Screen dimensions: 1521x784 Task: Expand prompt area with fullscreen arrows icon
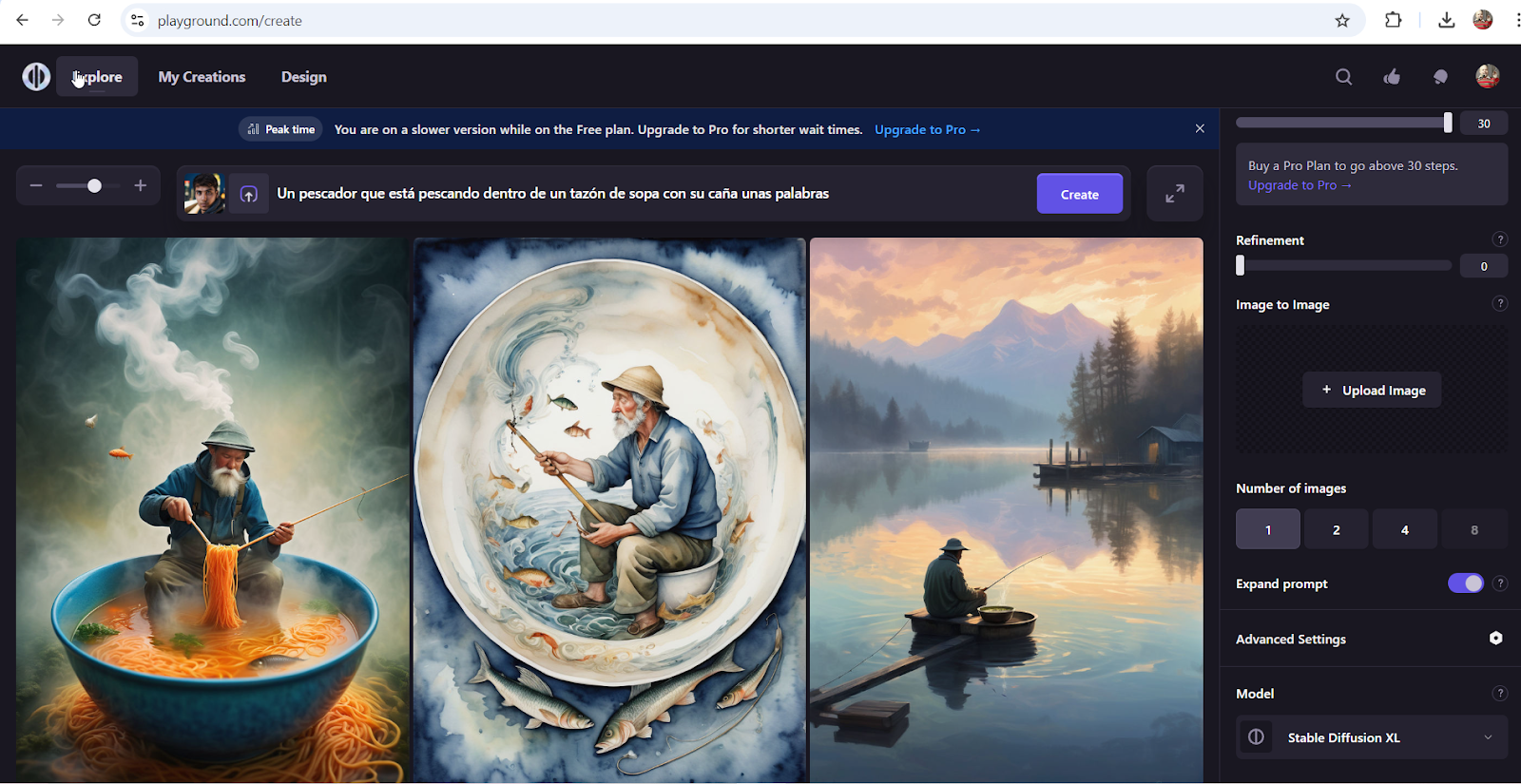(x=1175, y=194)
